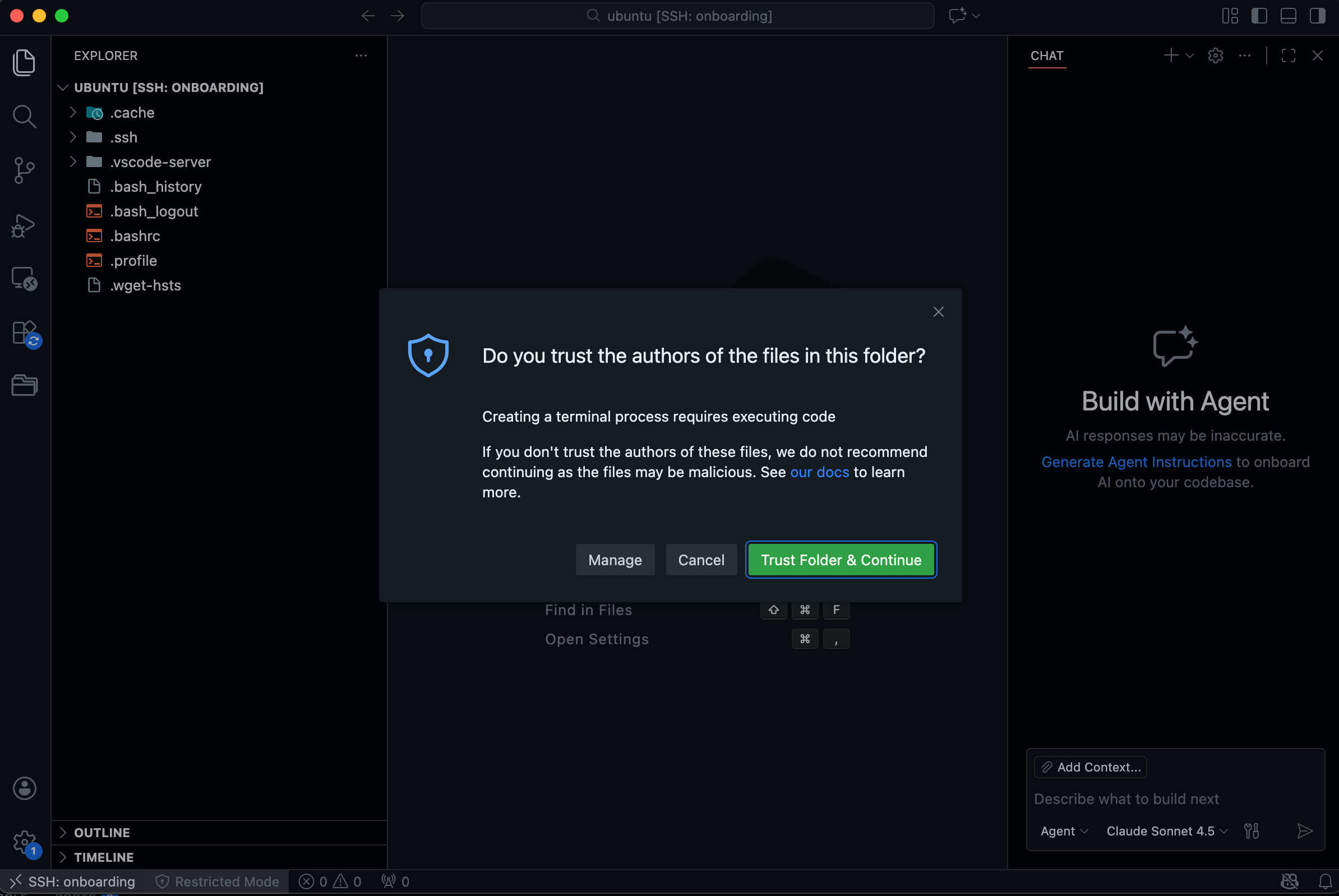This screenshot has width=1339, height=896.
Task: Click the Cancel button in trust dialog
Action: click(x=701, y=560)
